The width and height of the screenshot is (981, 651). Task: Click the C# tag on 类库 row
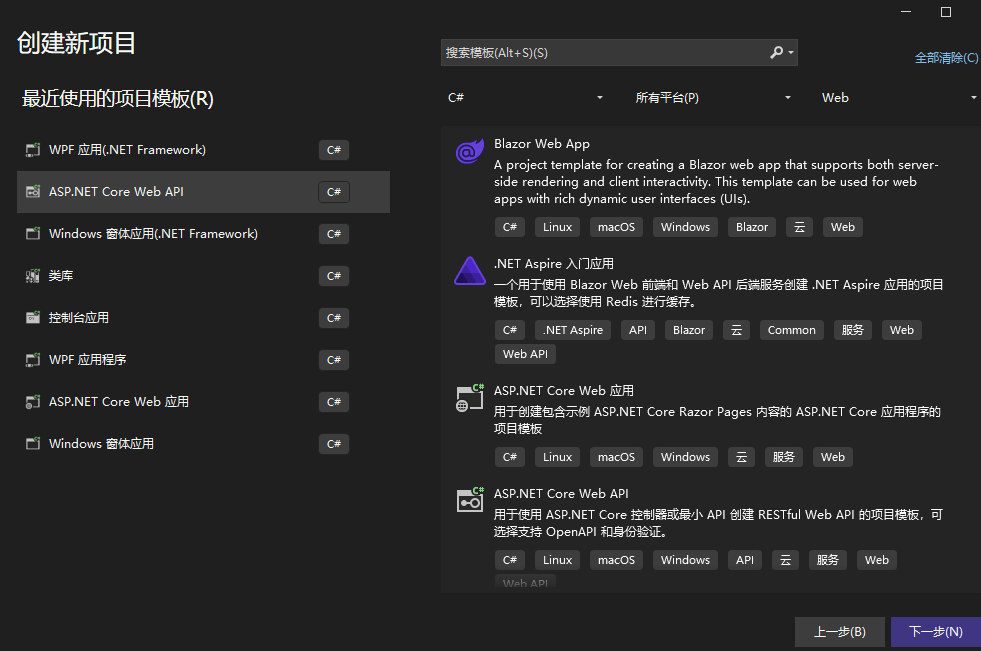pyautogui.click(x=333, y=276)
